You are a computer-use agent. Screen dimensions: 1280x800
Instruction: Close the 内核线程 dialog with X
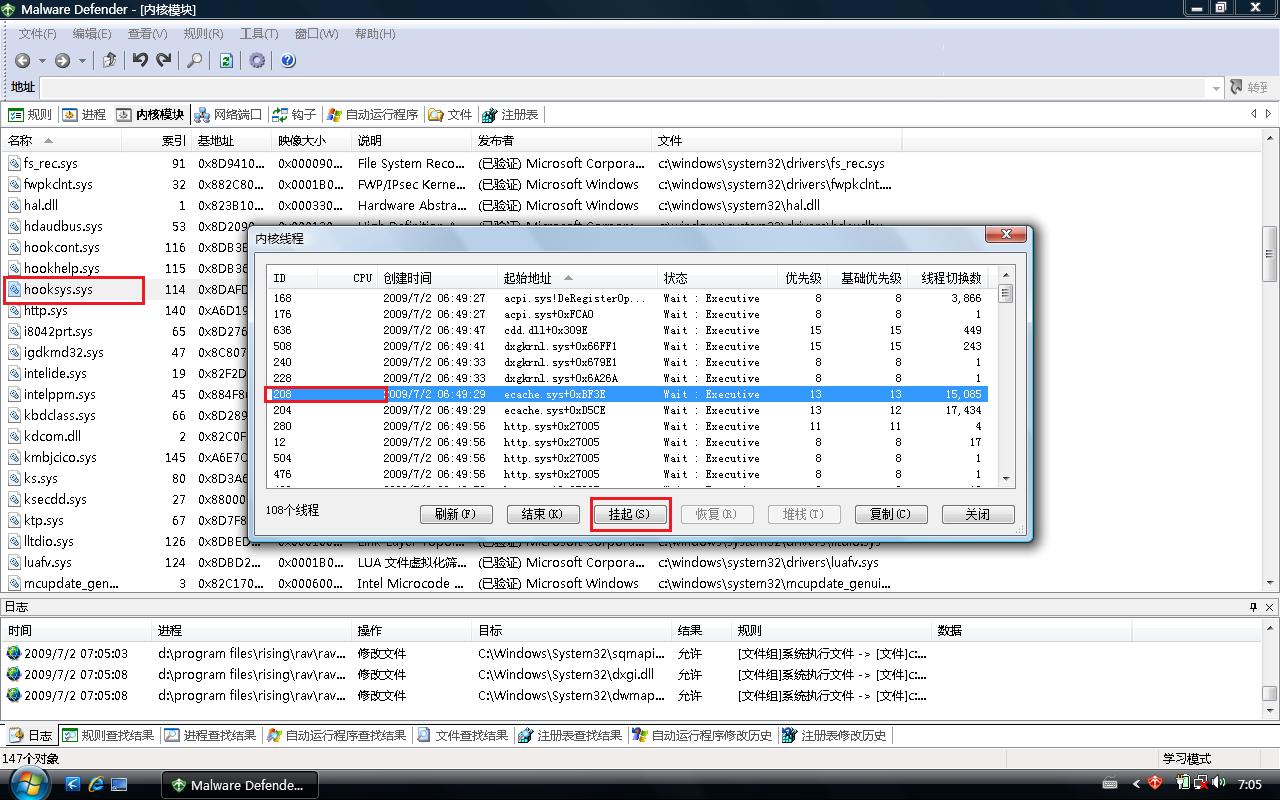[x=1006, y=235]
